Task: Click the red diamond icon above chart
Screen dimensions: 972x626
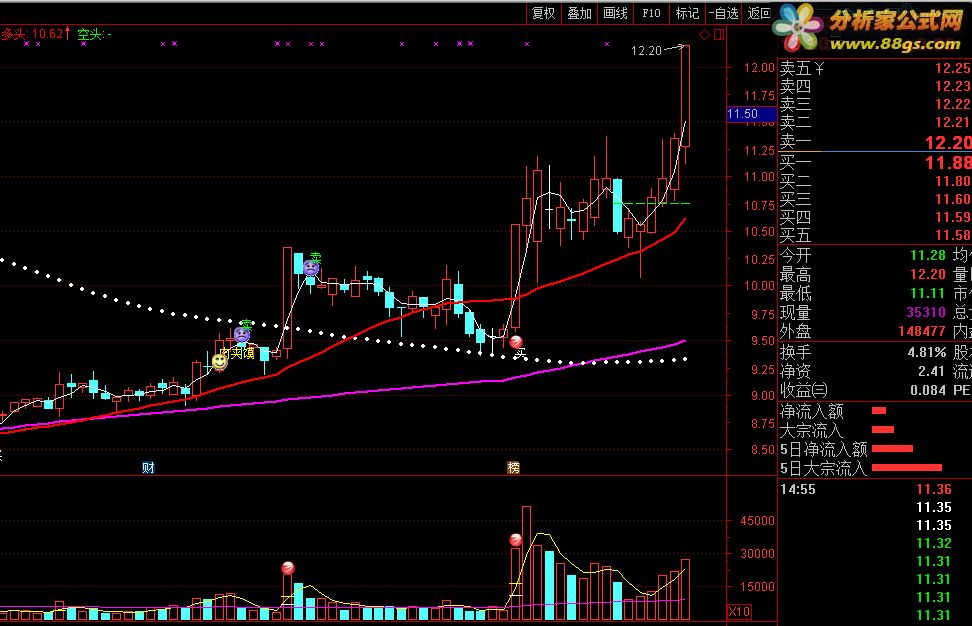Action: pyautogui.click(x=705, y=35)
